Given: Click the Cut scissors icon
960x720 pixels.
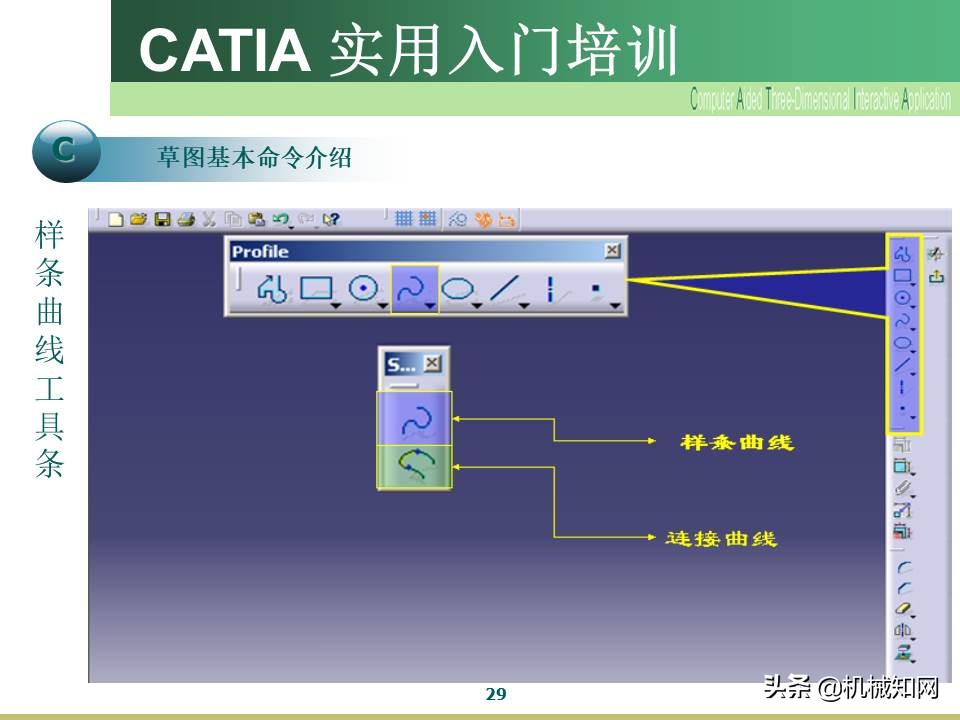Looking at the screenshot, I should pyautogui.click(x=209, y=219).
